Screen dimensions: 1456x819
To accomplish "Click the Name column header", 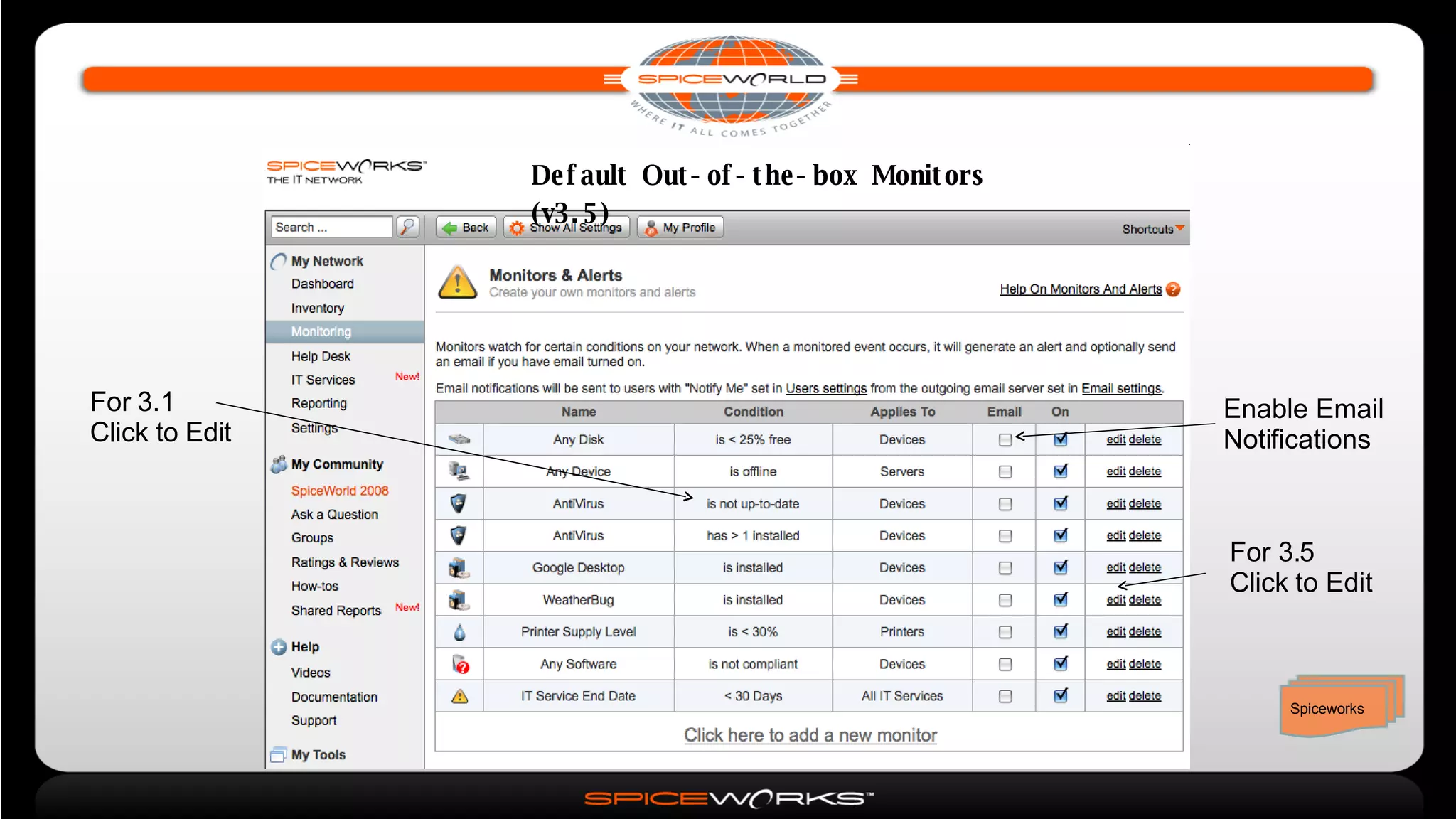I will pos(579,412).
